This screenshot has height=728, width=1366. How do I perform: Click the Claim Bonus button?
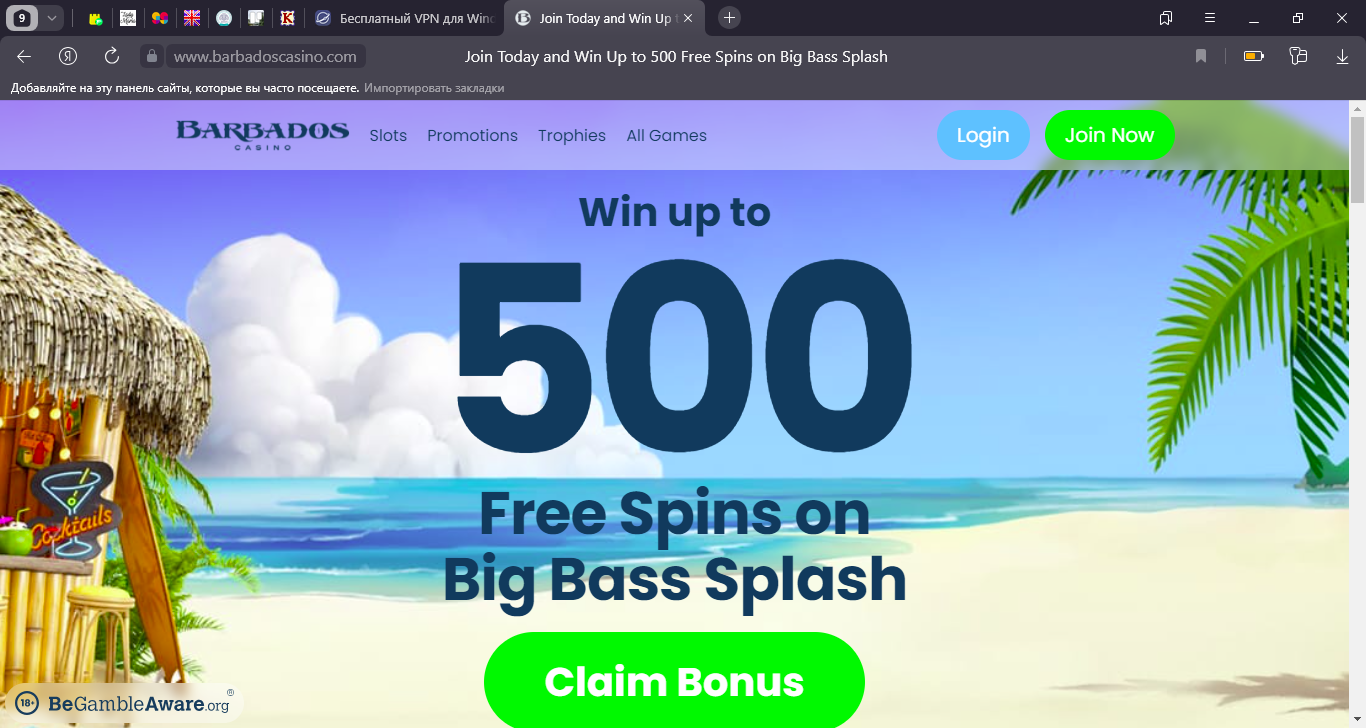pyautogui.click(x=674, y=681)
